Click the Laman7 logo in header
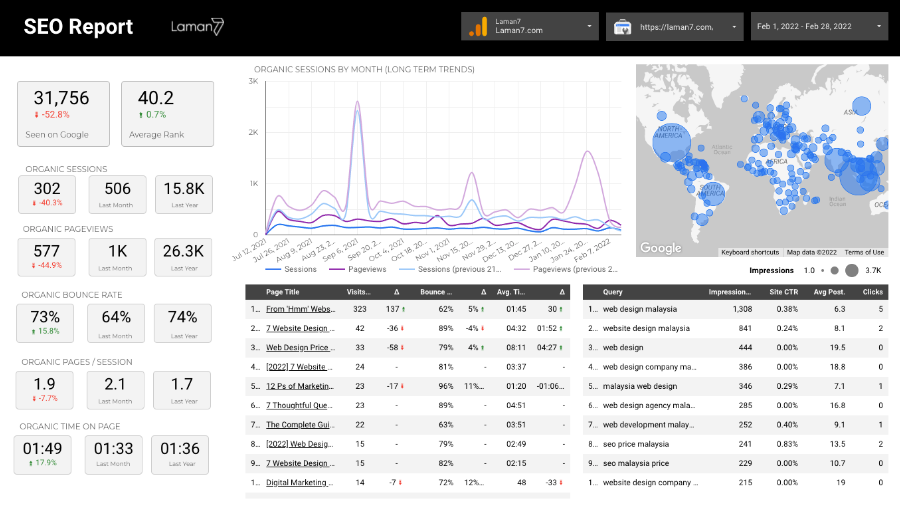900x507 pixels. pyautogui.click(x=197, y=26)
